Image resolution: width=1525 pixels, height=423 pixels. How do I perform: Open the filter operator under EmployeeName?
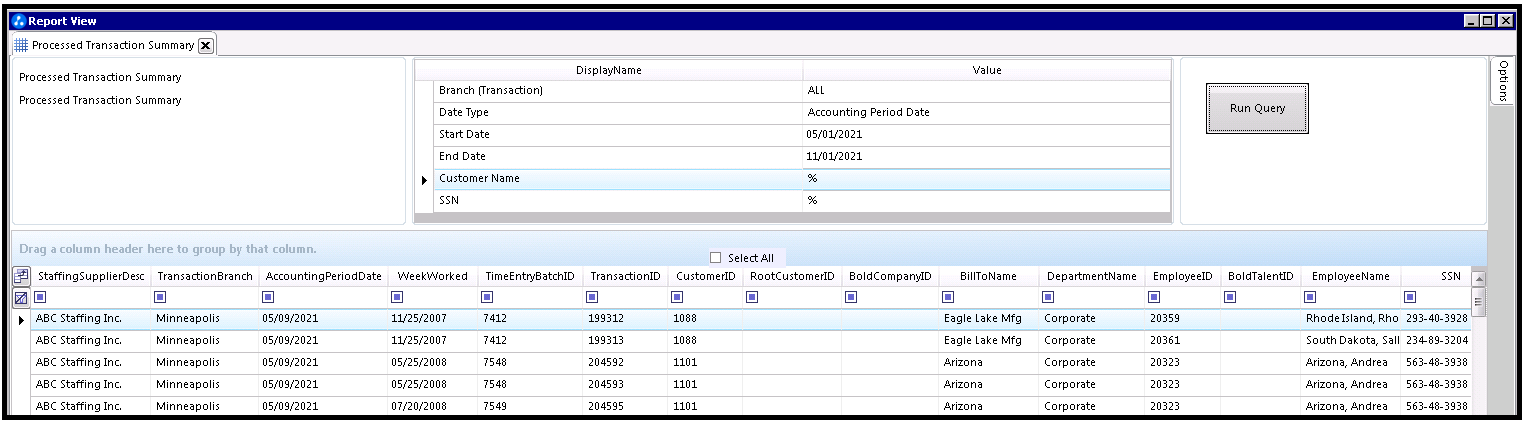click(1309, 297)
